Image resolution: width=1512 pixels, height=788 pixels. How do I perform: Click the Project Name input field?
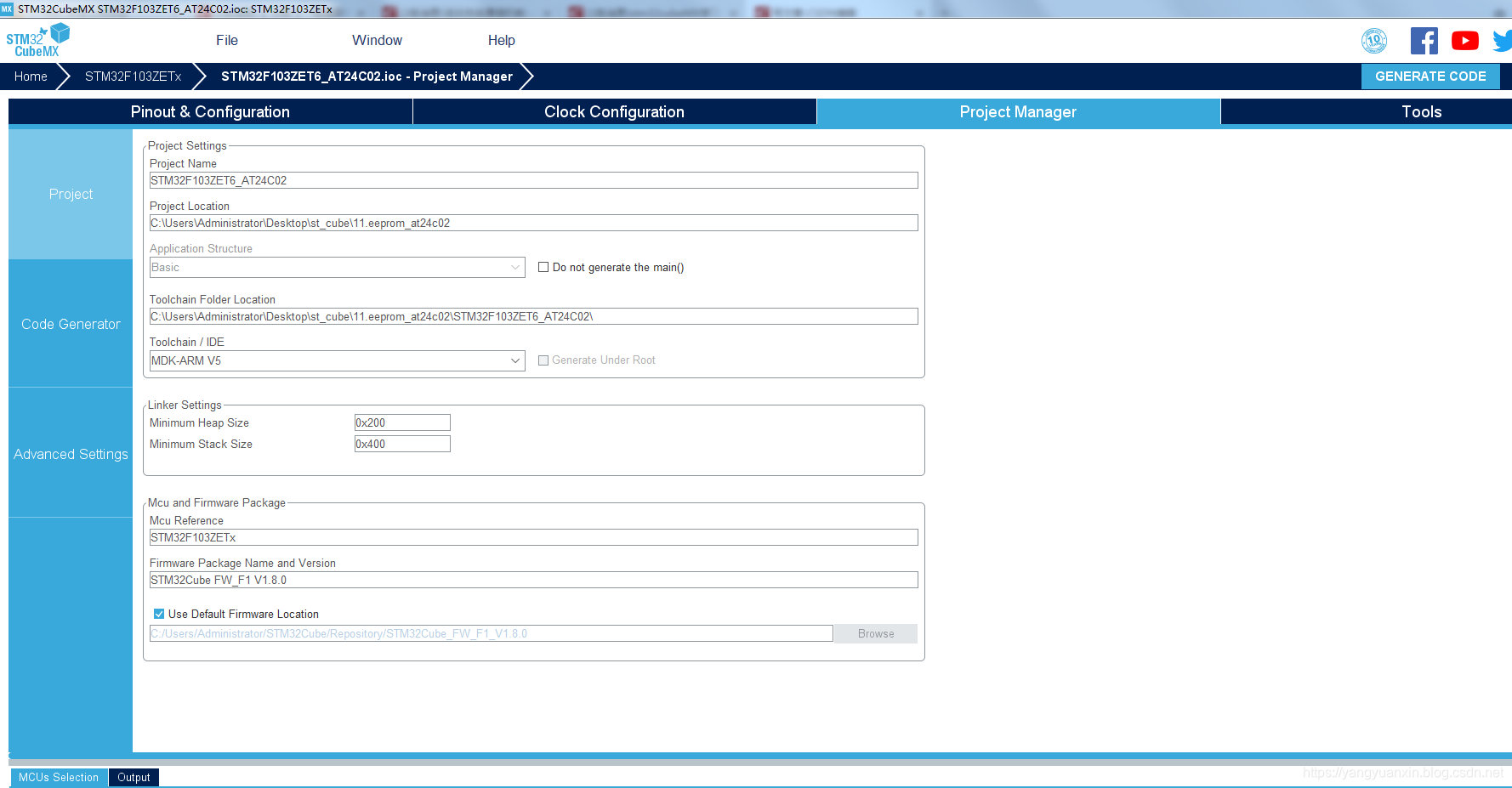[534, 180]
